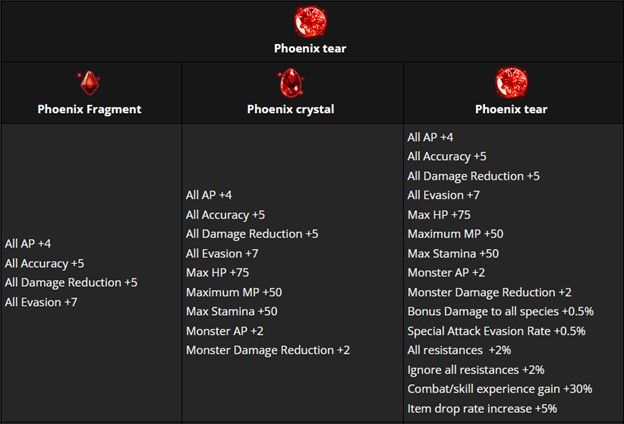This screenshot has height=424, width=624.
Task: Click the Phoenix Fragment gem icon
Action: click(89, 82)
